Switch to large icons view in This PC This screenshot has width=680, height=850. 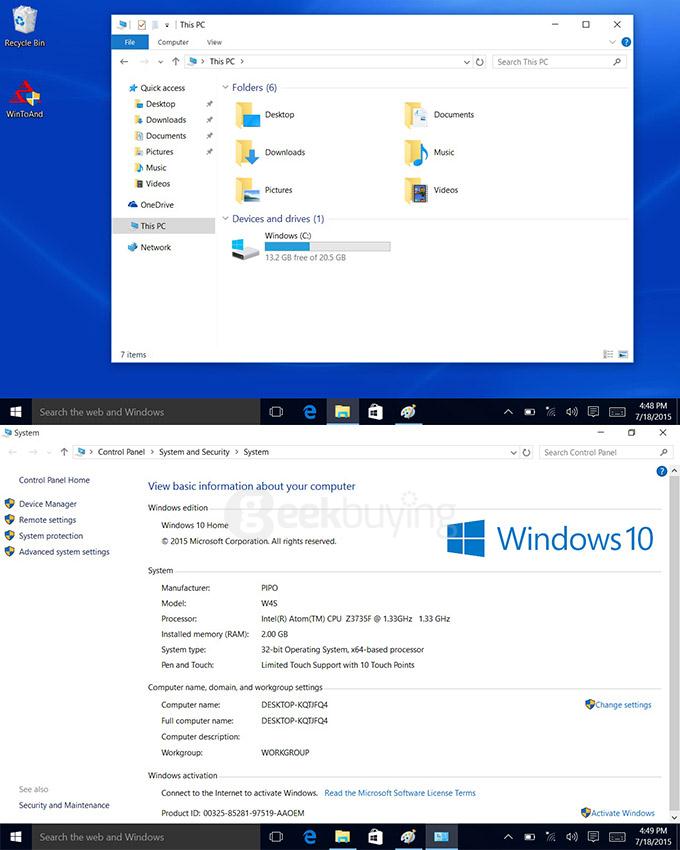coord(623,355)
